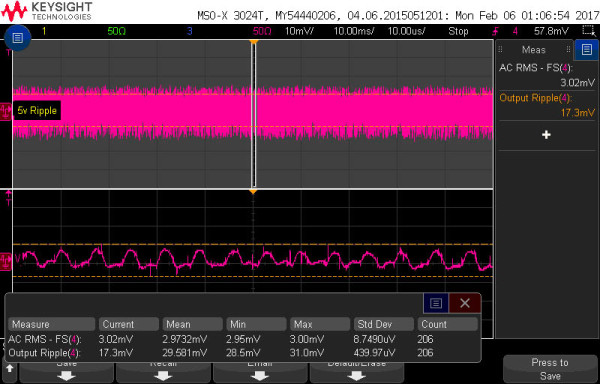Click the statistics panel menu icon
This screenshot has width=600, height=384.
click(436, 303)
